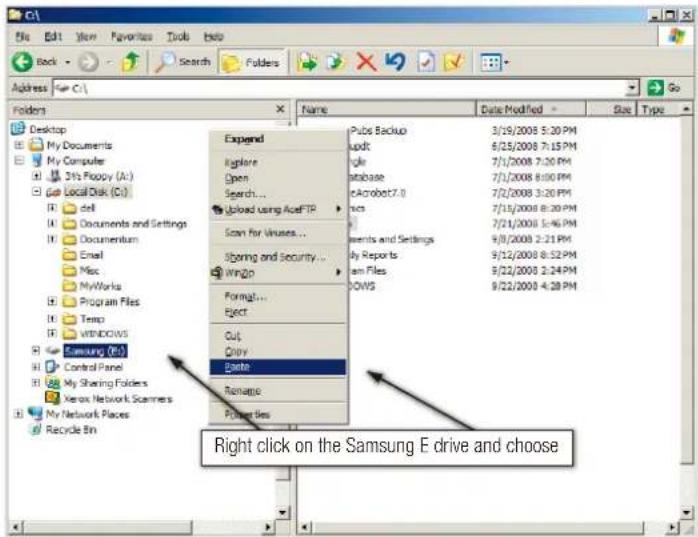
Task: Select the Temp folder in tree
Action: click(92, 319)
